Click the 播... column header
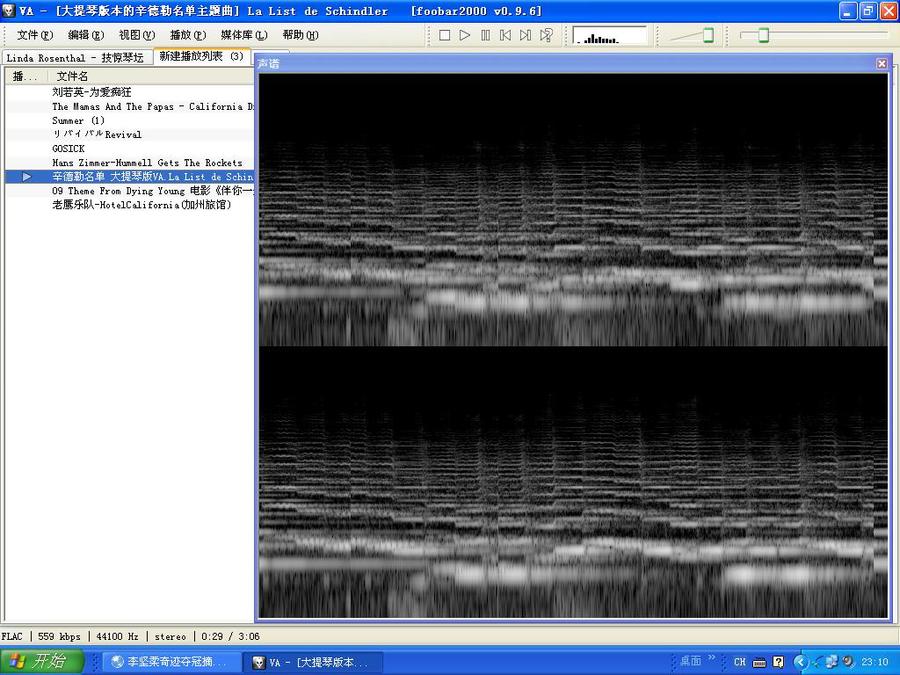This screenshot has height=675, width=900. 26,76
